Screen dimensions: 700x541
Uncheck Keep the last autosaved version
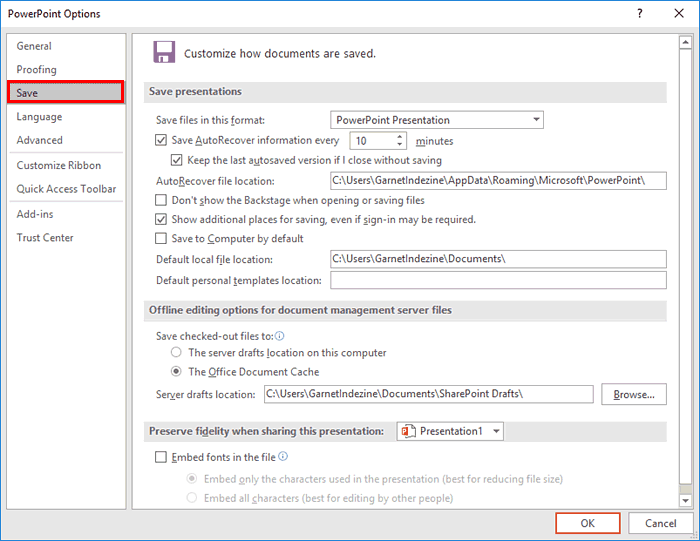177,160
